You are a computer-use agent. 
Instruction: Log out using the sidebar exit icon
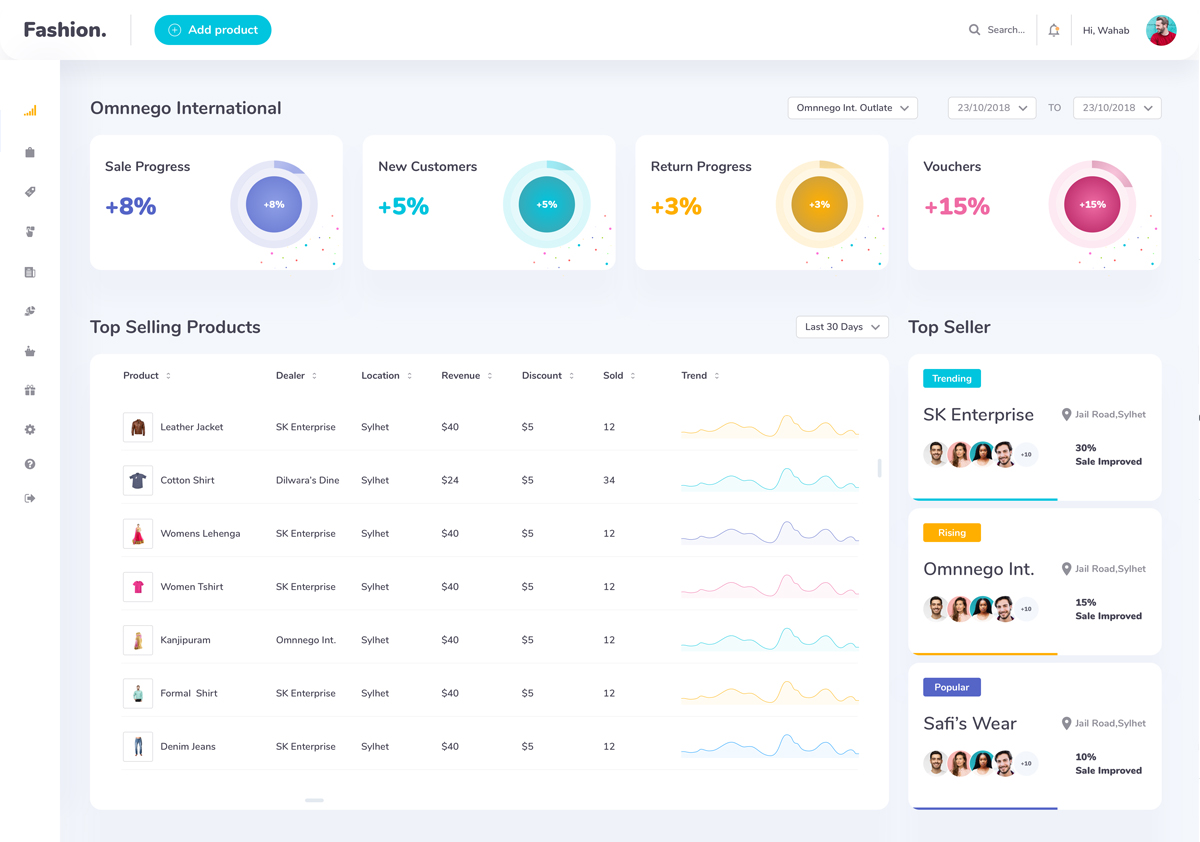point(29,497)
